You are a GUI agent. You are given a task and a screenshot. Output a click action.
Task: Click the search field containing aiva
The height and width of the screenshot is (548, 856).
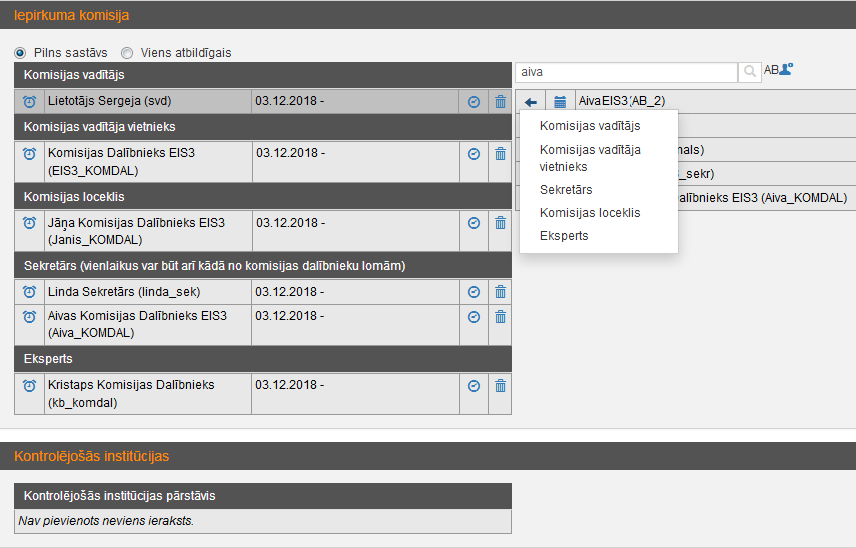[x=626, y=72]
